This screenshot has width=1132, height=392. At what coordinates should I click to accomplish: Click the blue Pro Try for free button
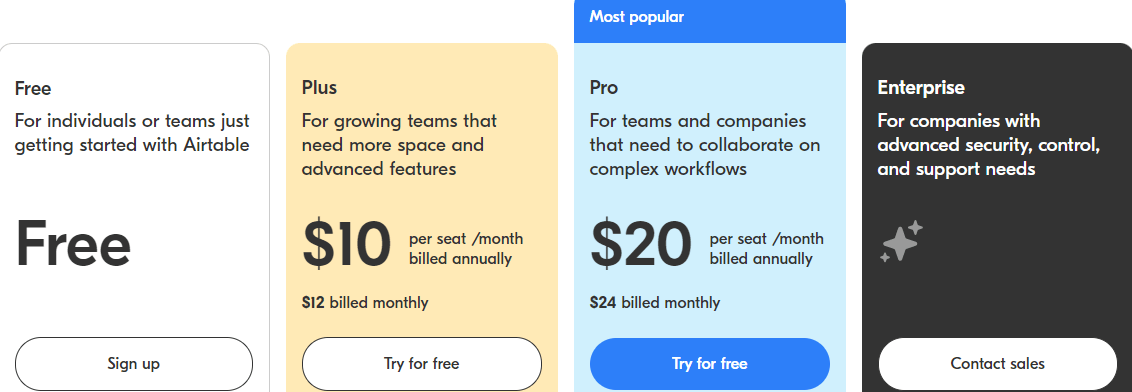point(710,364)
